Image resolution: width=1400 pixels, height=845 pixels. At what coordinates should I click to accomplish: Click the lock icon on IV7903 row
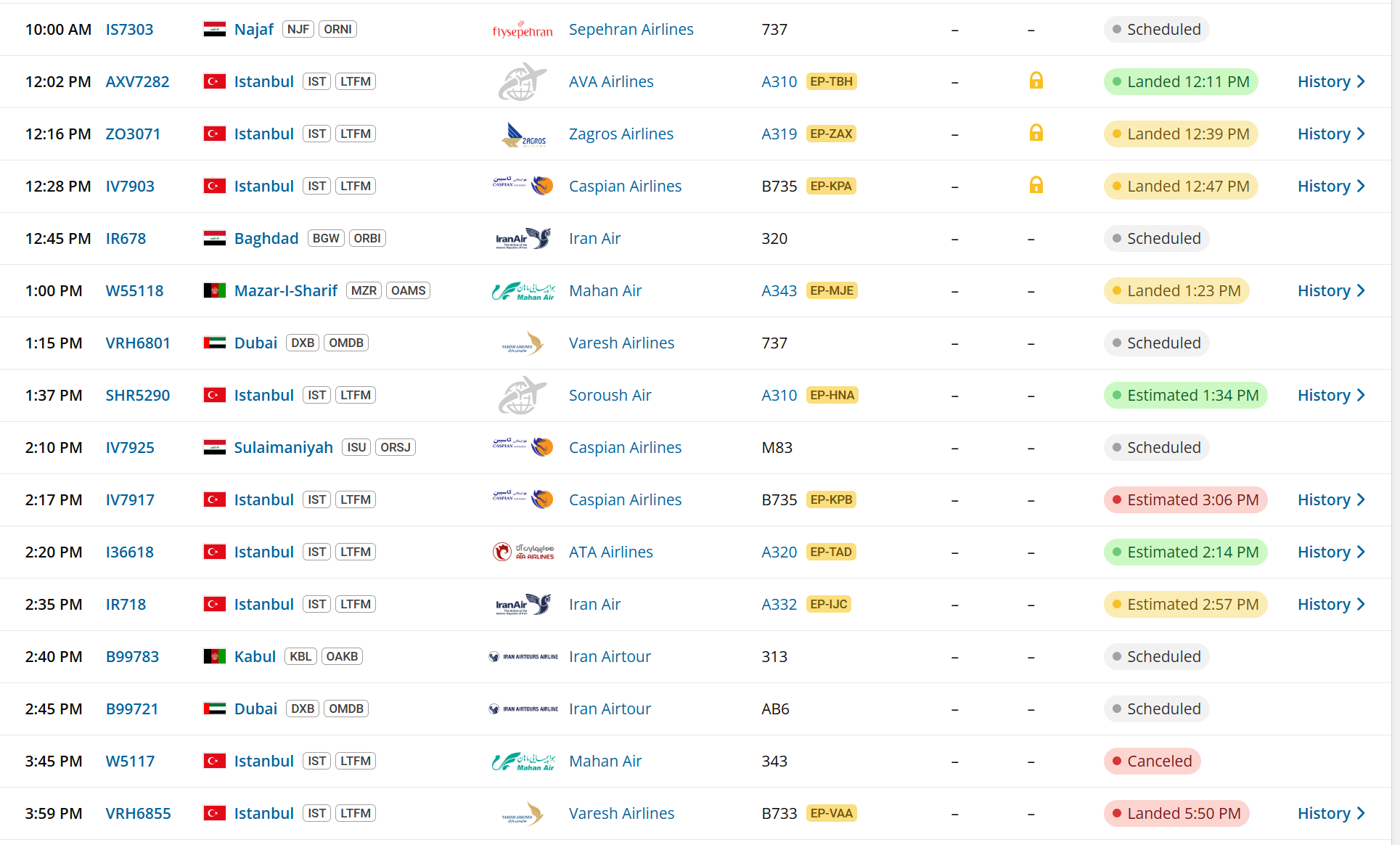coord(1036,185)
